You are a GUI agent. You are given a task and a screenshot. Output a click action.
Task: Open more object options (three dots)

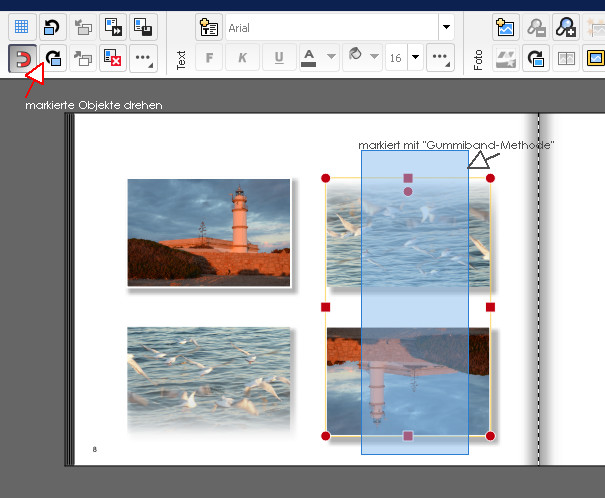[143, 59]
